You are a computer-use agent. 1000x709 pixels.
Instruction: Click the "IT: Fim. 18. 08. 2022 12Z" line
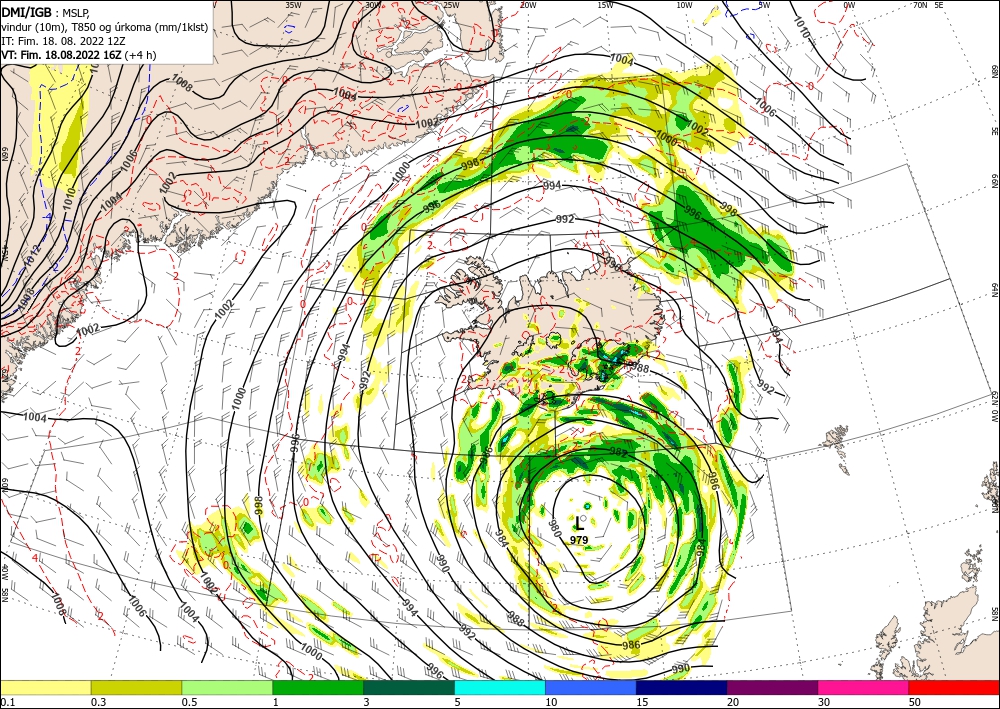(x=63, y=41)
